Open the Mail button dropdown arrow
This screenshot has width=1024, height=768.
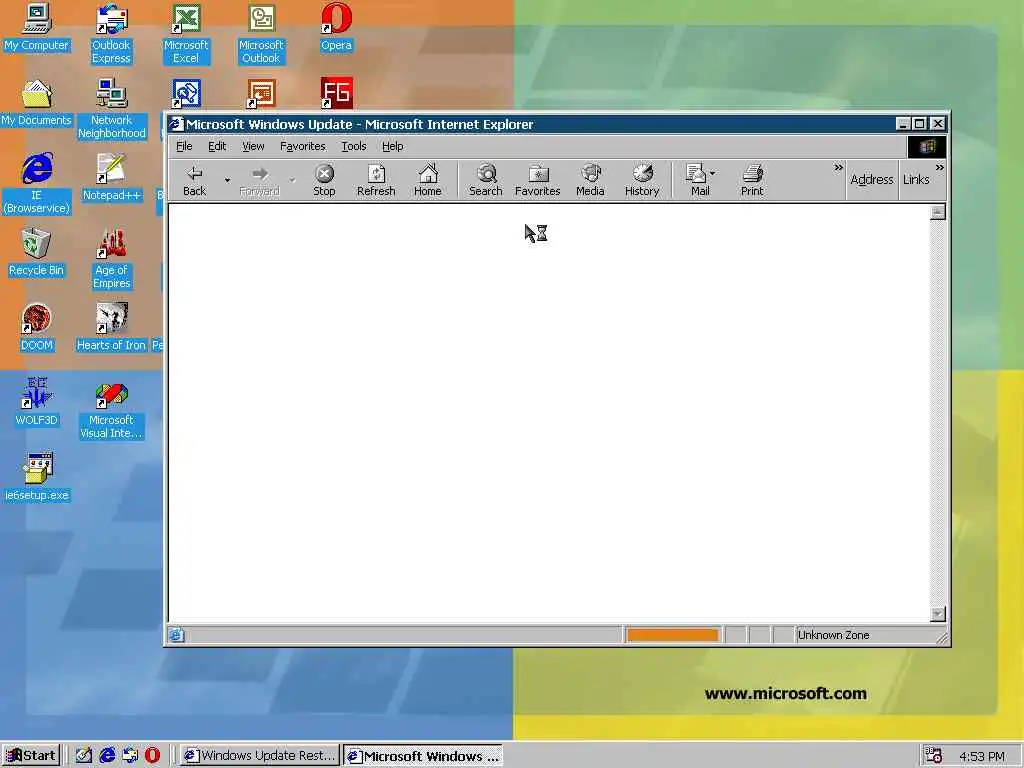[712, 174]
